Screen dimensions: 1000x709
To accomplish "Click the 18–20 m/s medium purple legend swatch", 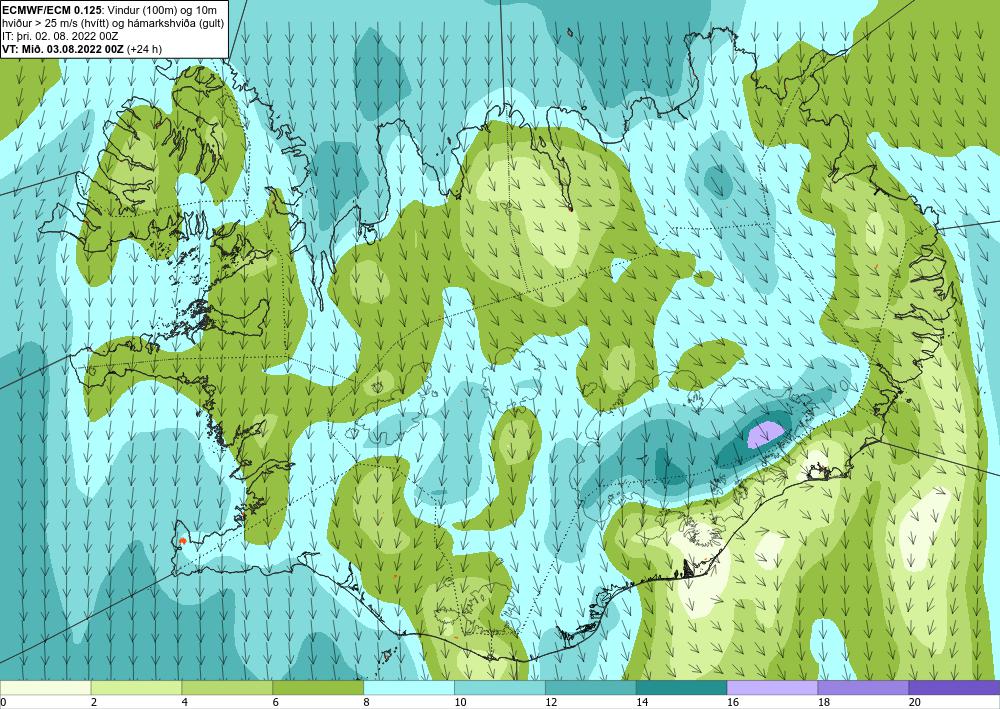I will pos(863,687).
